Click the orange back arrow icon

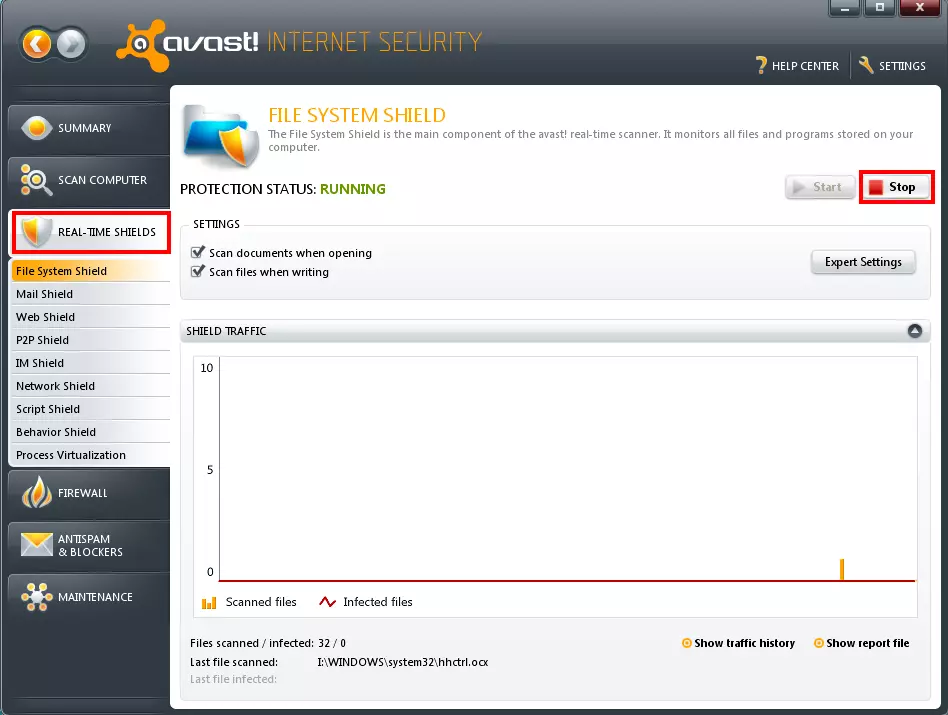38,43
